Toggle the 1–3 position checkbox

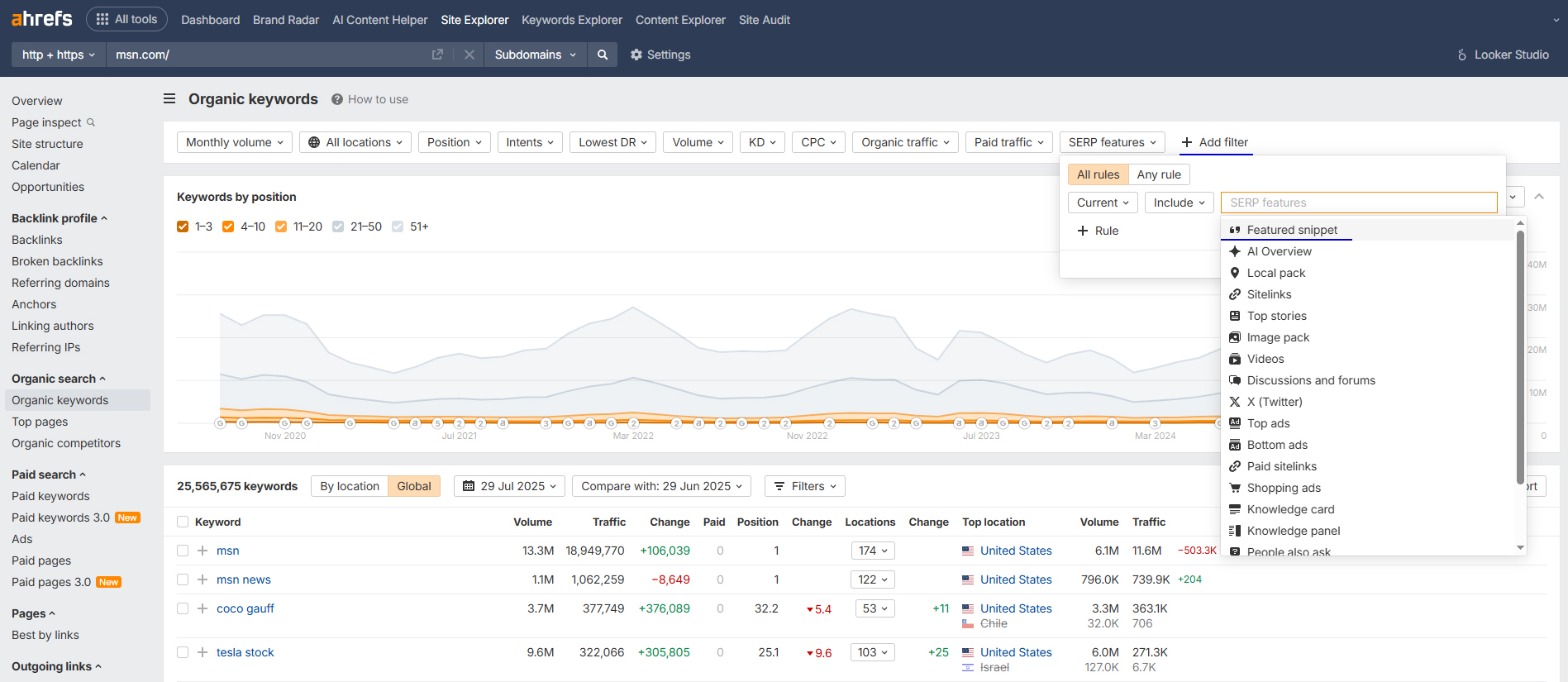coord(183,227)
